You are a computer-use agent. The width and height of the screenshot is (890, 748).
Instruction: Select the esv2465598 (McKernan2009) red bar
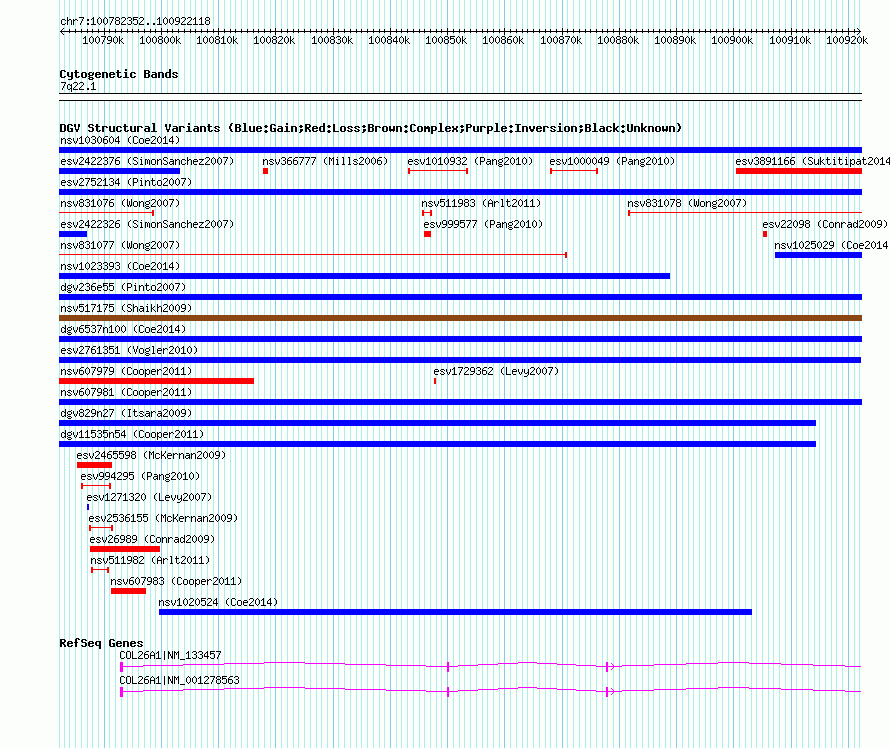(x=94, y=465)
